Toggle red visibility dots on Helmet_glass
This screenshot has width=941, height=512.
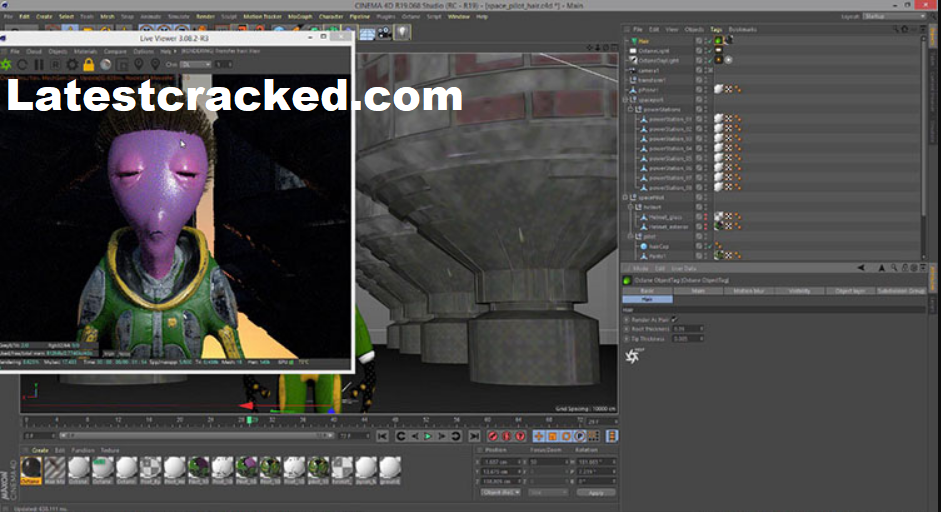pos(706,217)
